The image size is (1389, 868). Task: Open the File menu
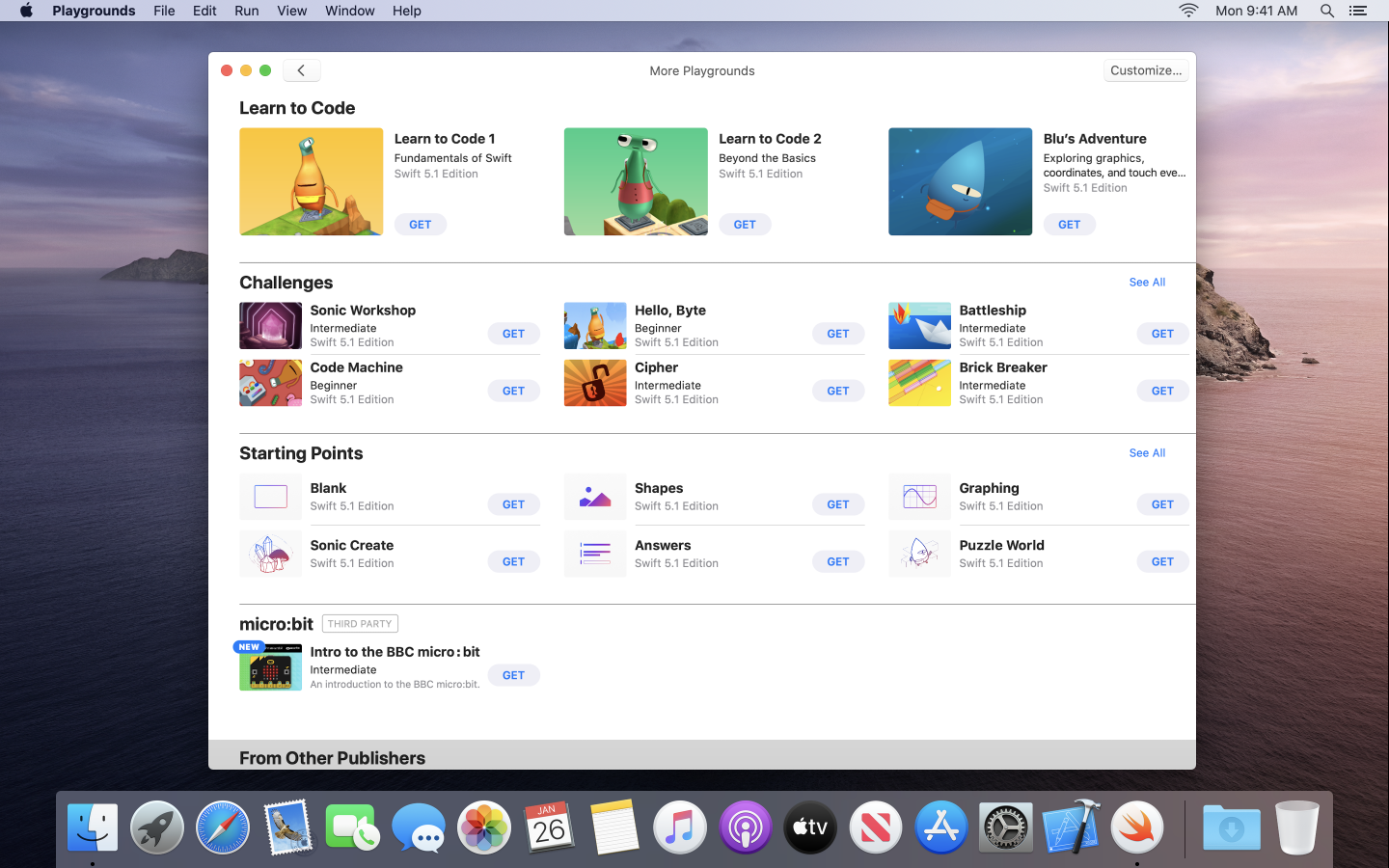[164, 11]
